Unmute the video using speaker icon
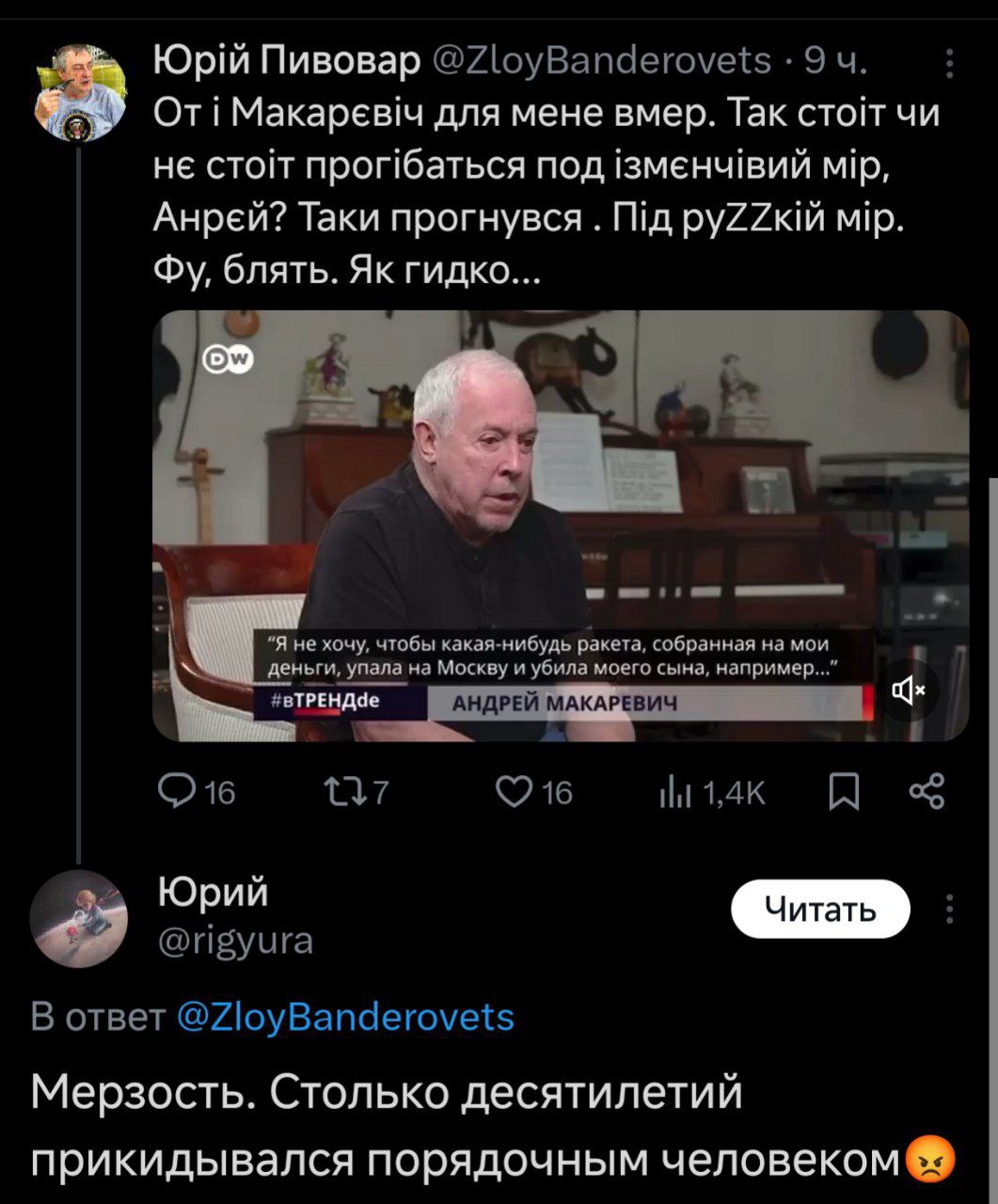 (907, 691)
